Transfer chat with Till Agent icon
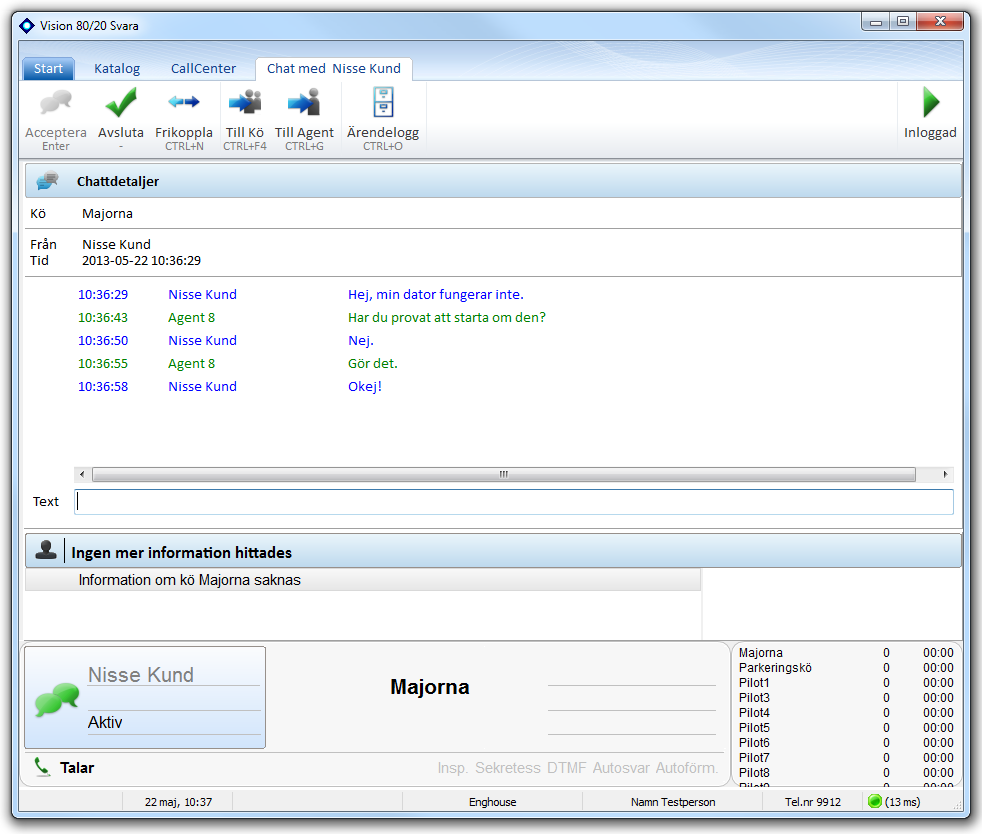This screenshot has width=982, height=834. click(x=304, y=102)
